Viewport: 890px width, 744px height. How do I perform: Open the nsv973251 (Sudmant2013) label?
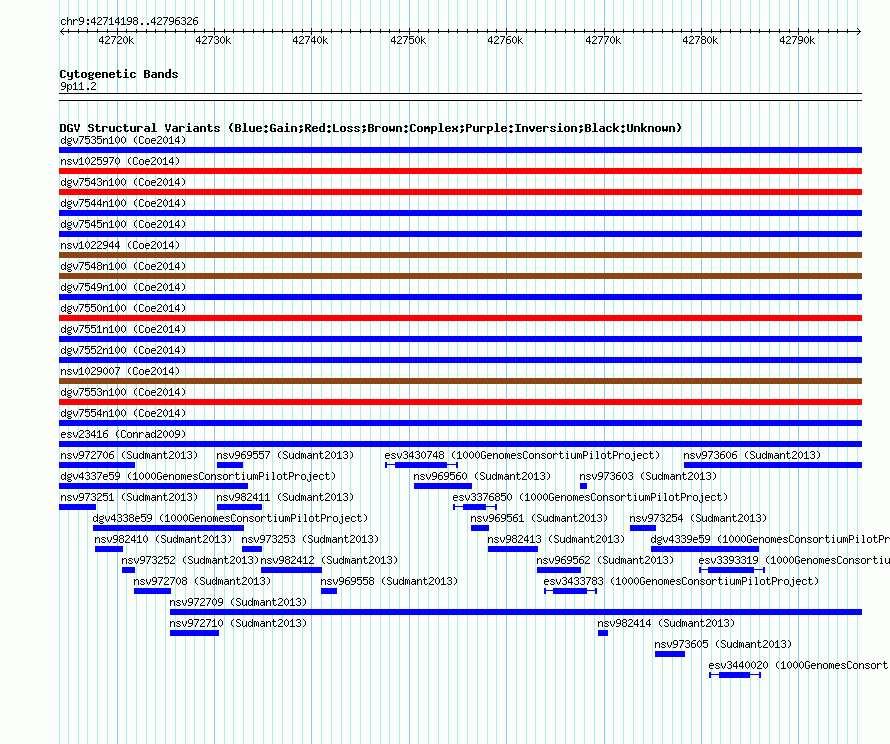129,497
